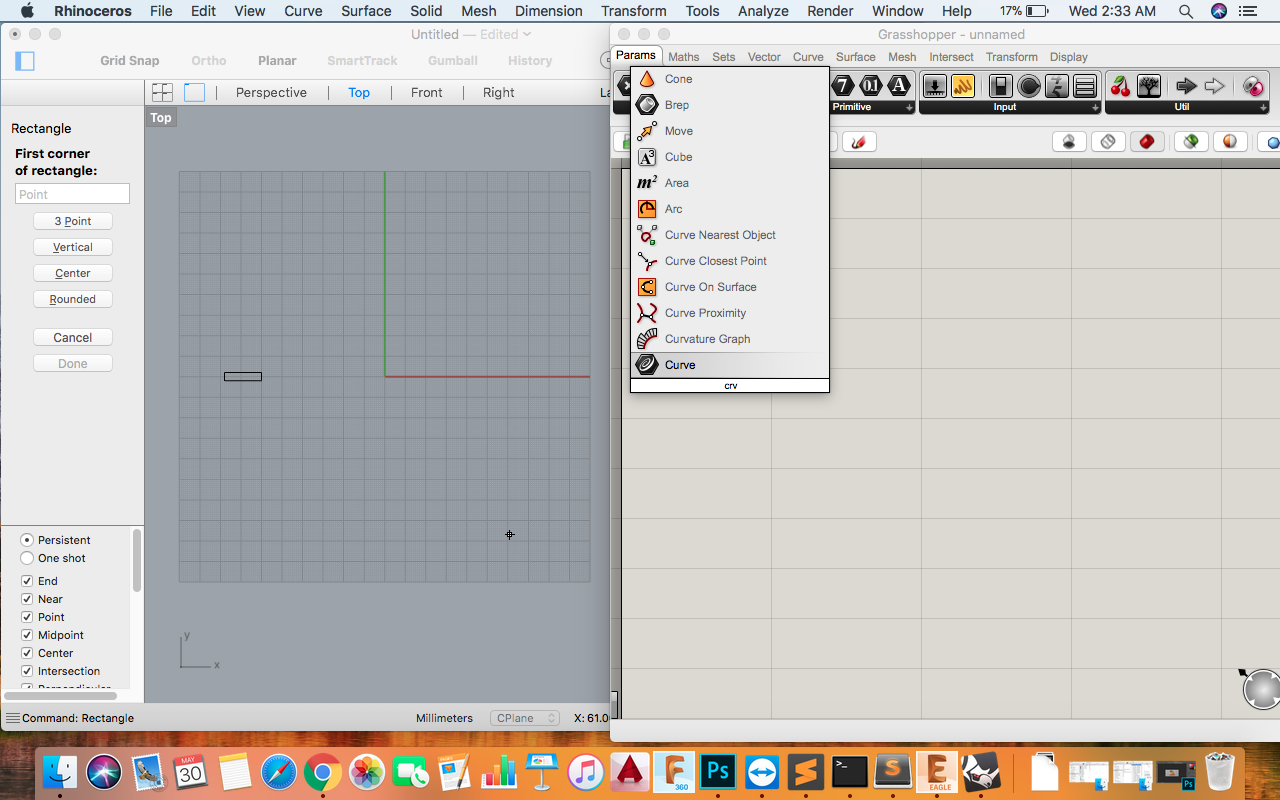Switch to the Perspective viewport tab
This screenshot has width=1280, height=800.
pyautogui.click(x=271, y=92)
